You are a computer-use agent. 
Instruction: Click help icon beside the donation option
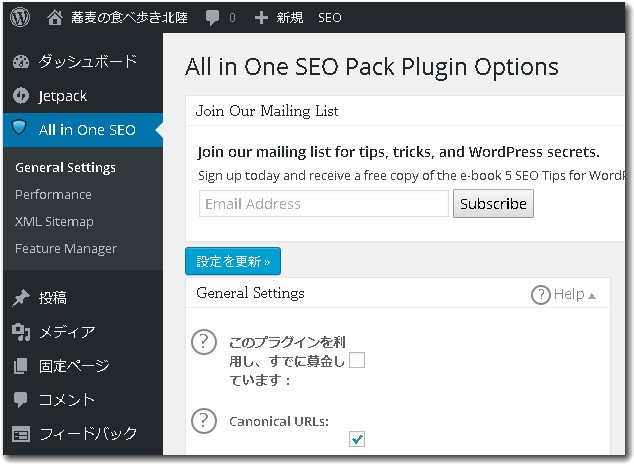click(x=204, y=342)
